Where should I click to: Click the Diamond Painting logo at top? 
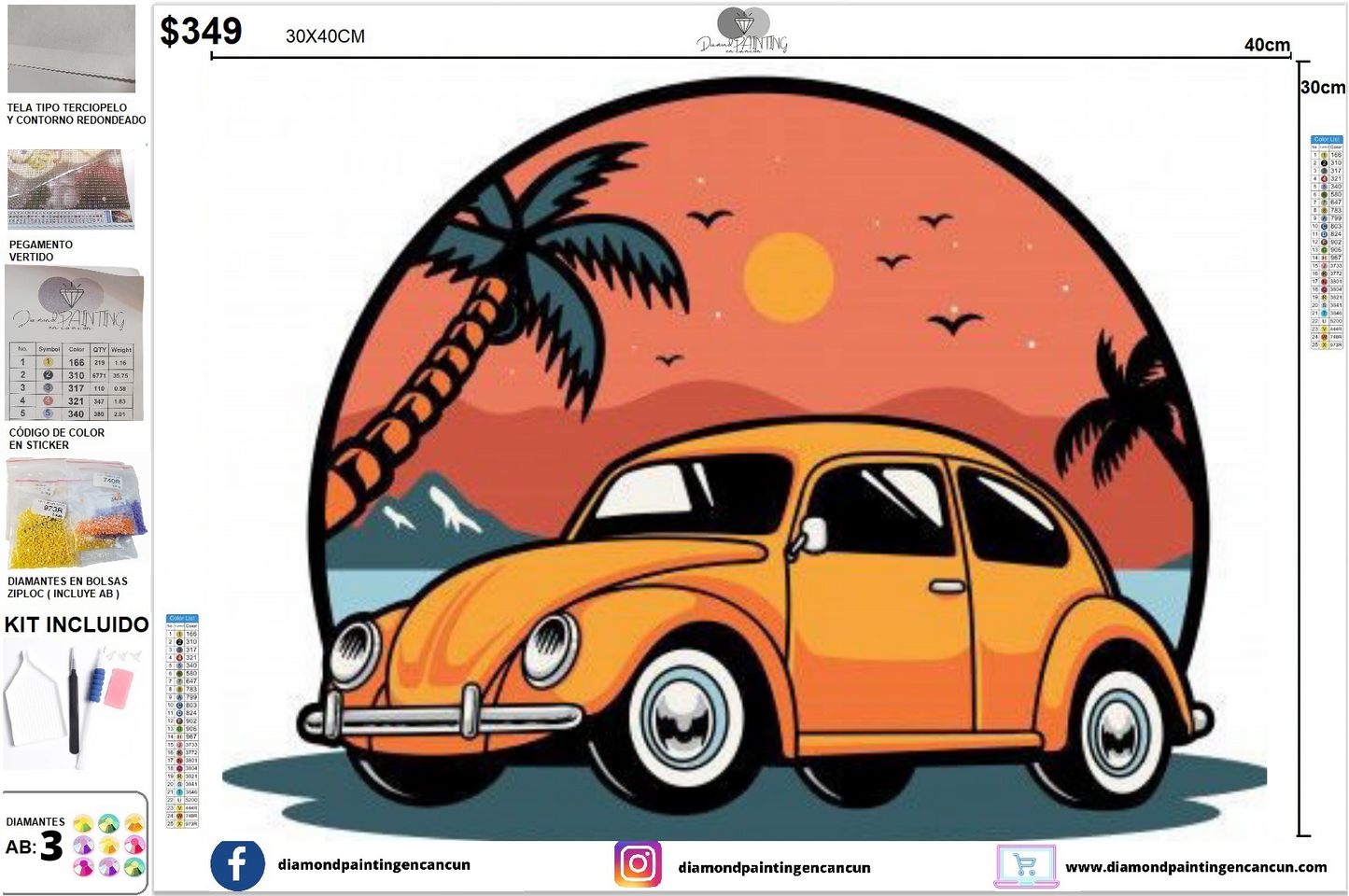[x=743, y=31]
